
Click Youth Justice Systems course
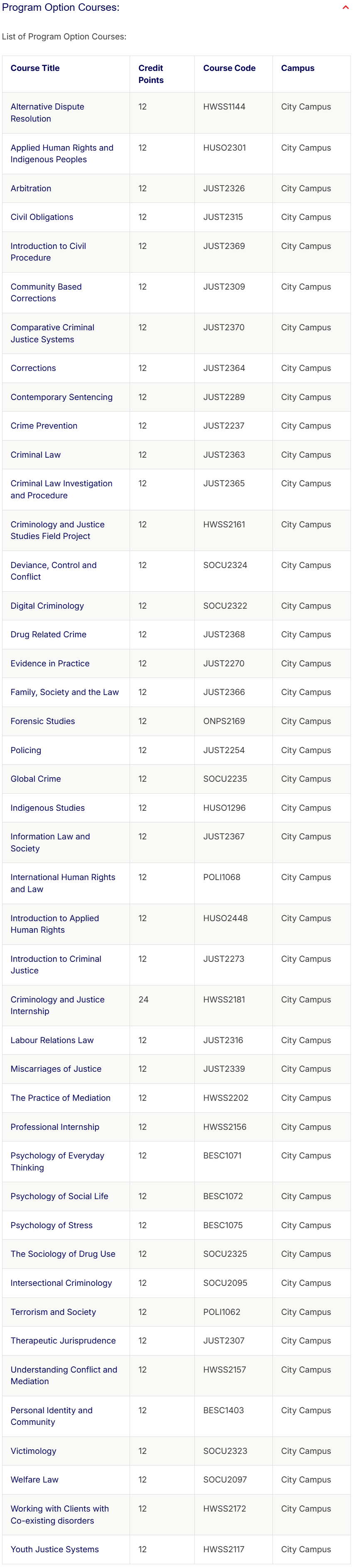point(54,1550)
